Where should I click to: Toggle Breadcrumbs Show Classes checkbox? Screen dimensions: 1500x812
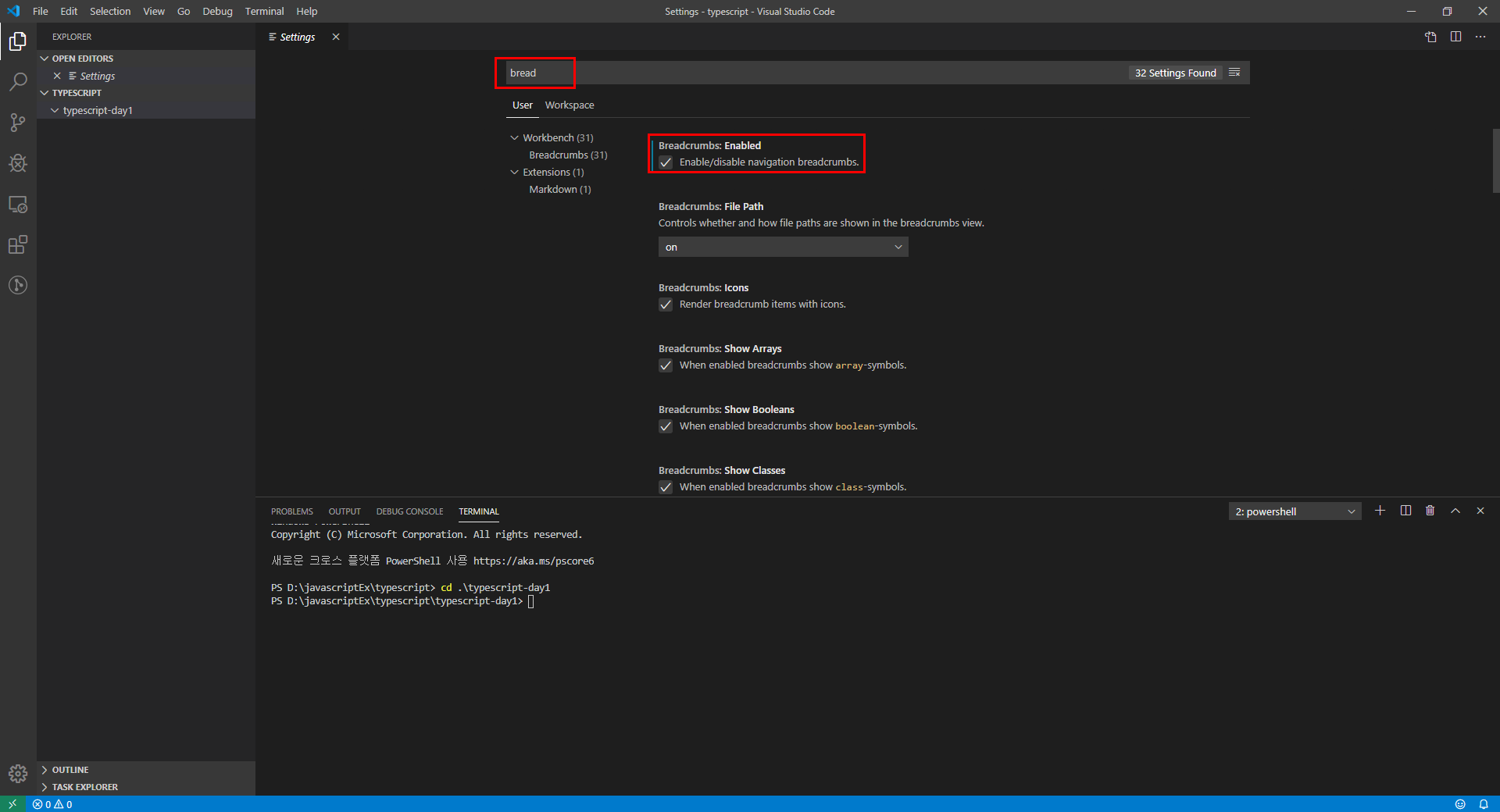[x=666, y=487]
